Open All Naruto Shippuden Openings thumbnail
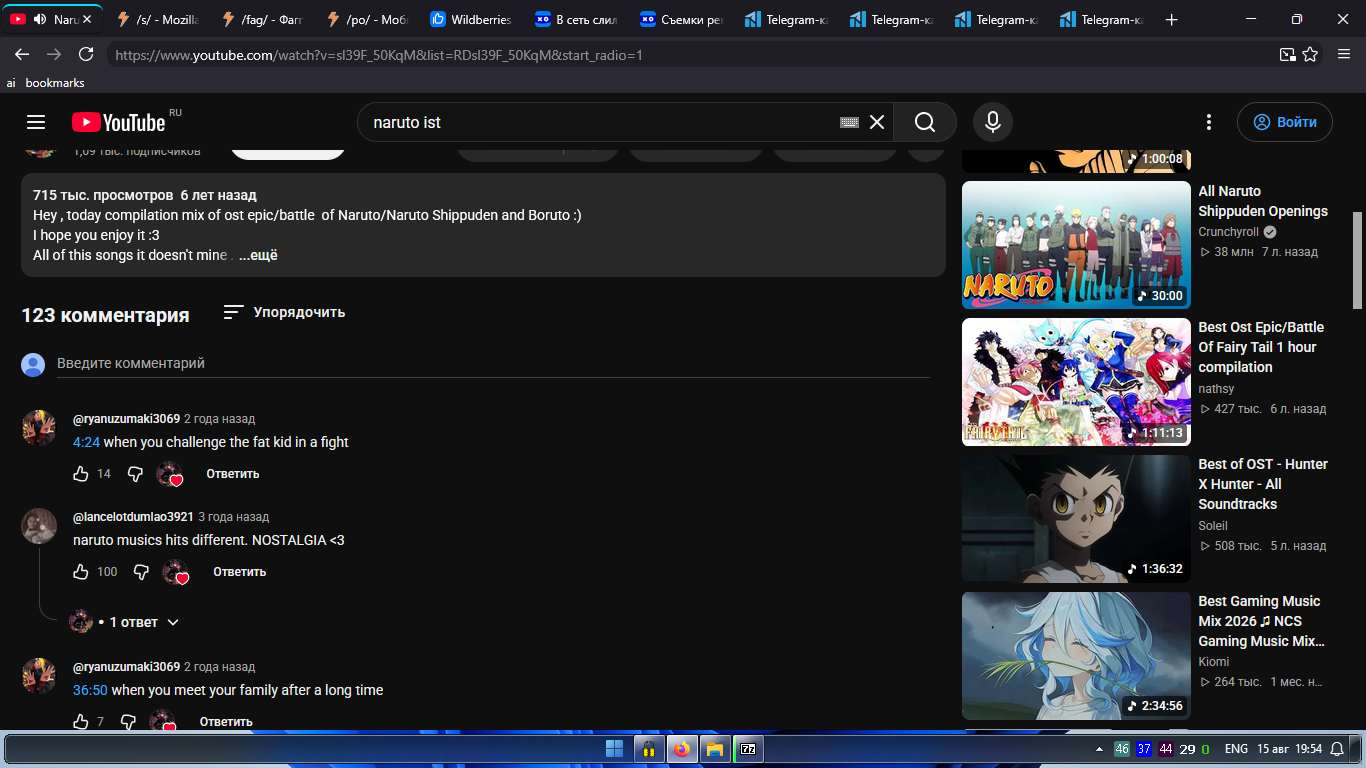The width and height of the screenshot is (1366, 768). click(x=1076, y=245)
